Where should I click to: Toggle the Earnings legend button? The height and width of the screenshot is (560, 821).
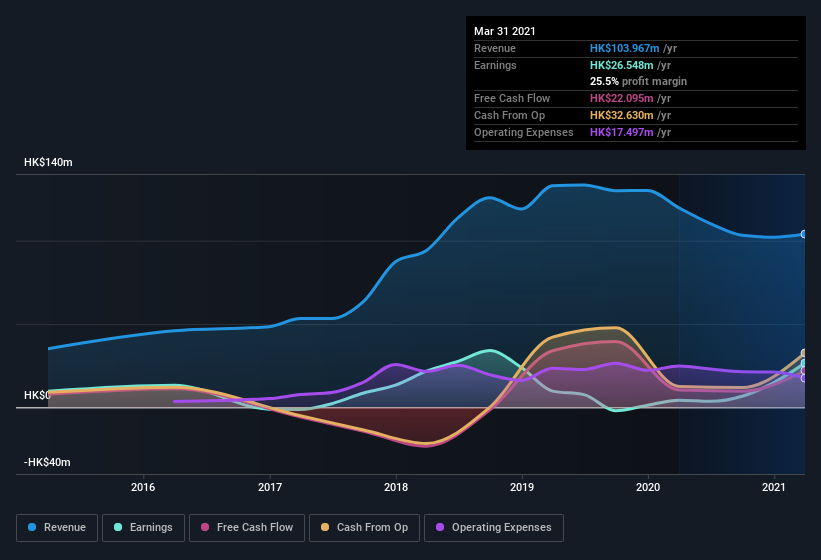coord(143,528)
